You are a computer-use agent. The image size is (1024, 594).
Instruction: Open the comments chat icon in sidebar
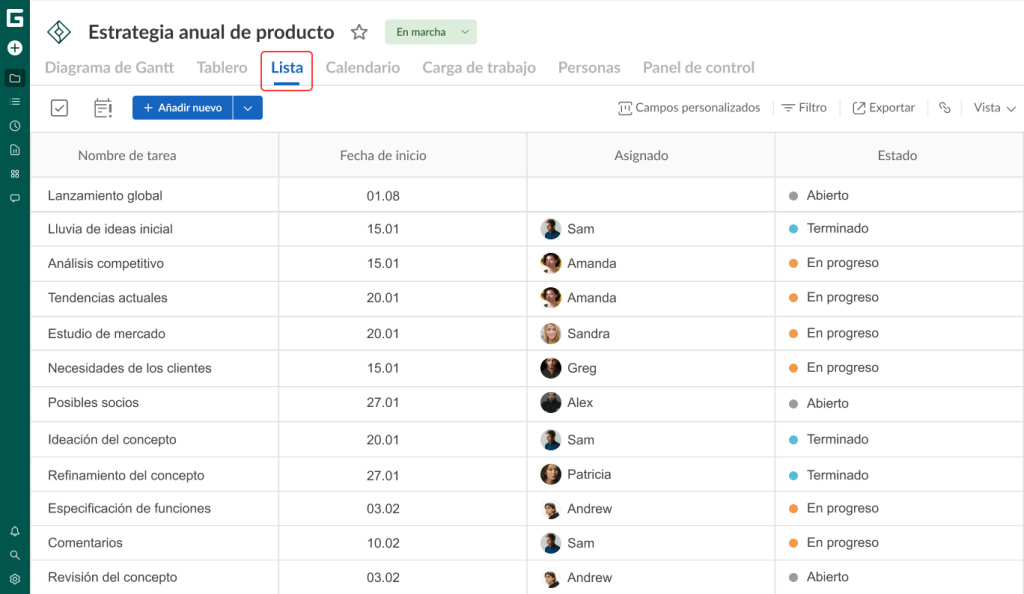[x=14, y=198]
